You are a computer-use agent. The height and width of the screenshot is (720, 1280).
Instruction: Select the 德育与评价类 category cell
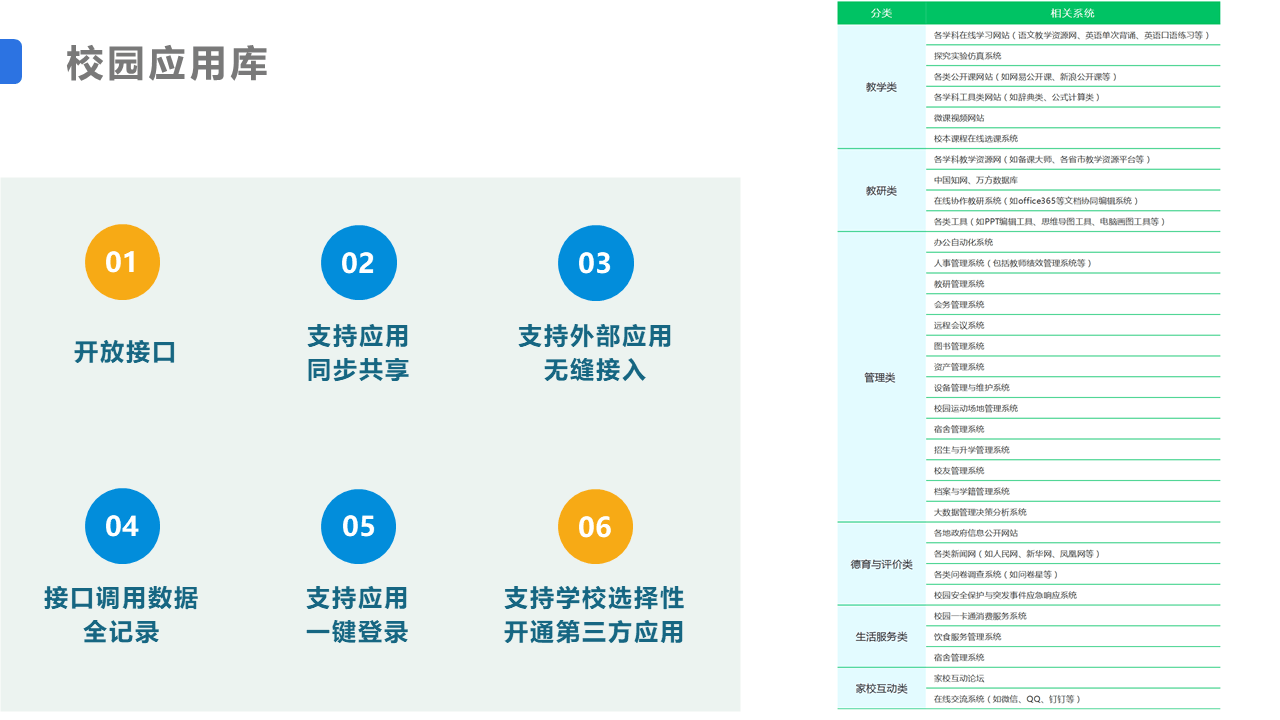point(881,564)
